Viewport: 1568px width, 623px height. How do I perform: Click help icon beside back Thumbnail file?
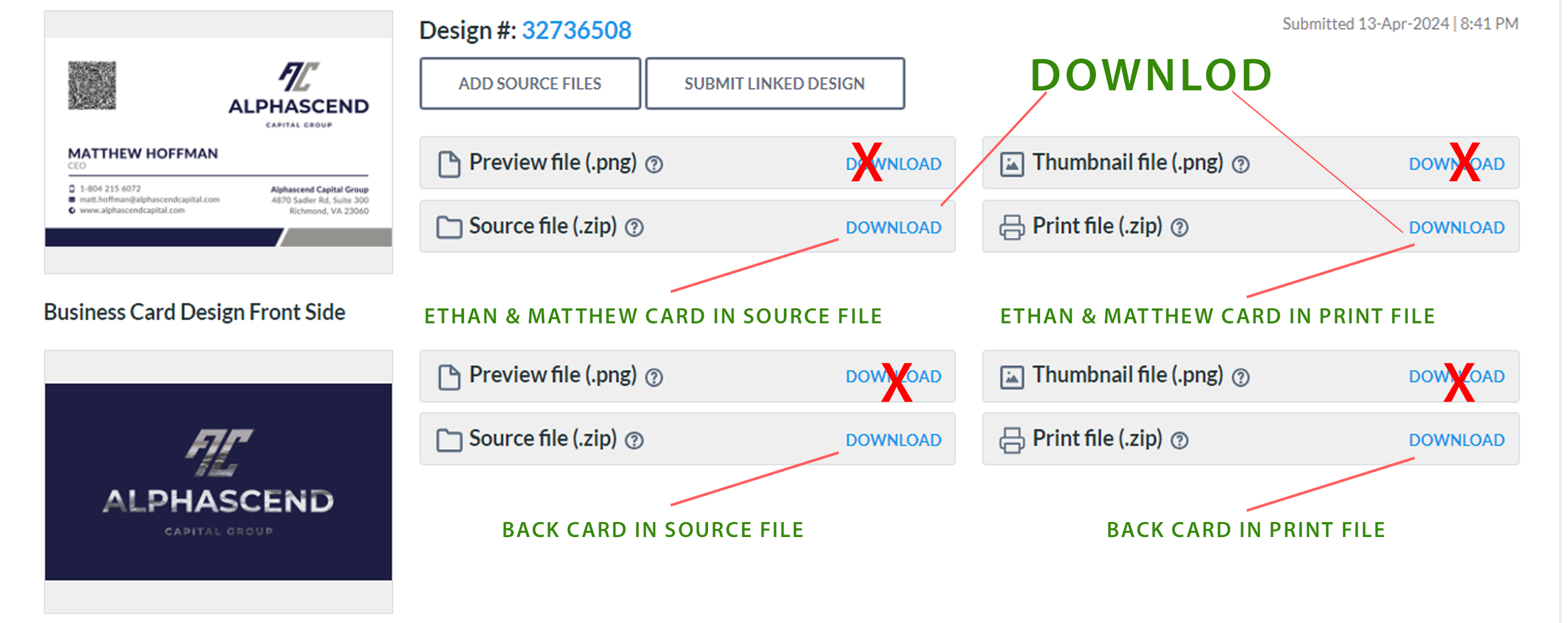[x=1241, y=378]
